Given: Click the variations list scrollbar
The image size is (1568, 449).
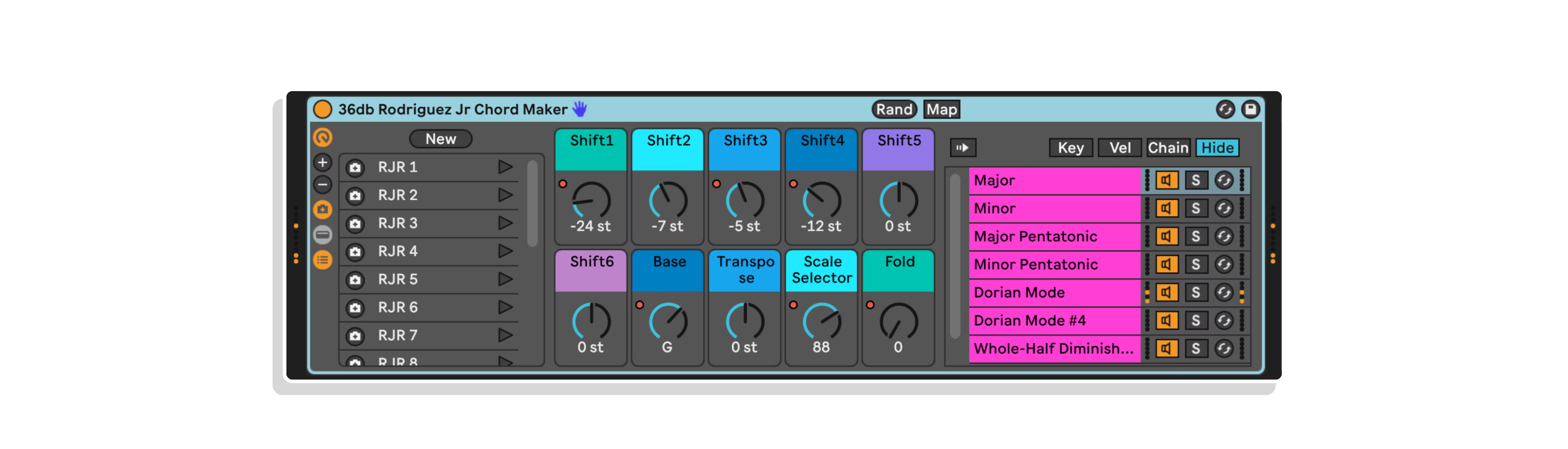Looking at the screenshot, I should click(532, 204).
